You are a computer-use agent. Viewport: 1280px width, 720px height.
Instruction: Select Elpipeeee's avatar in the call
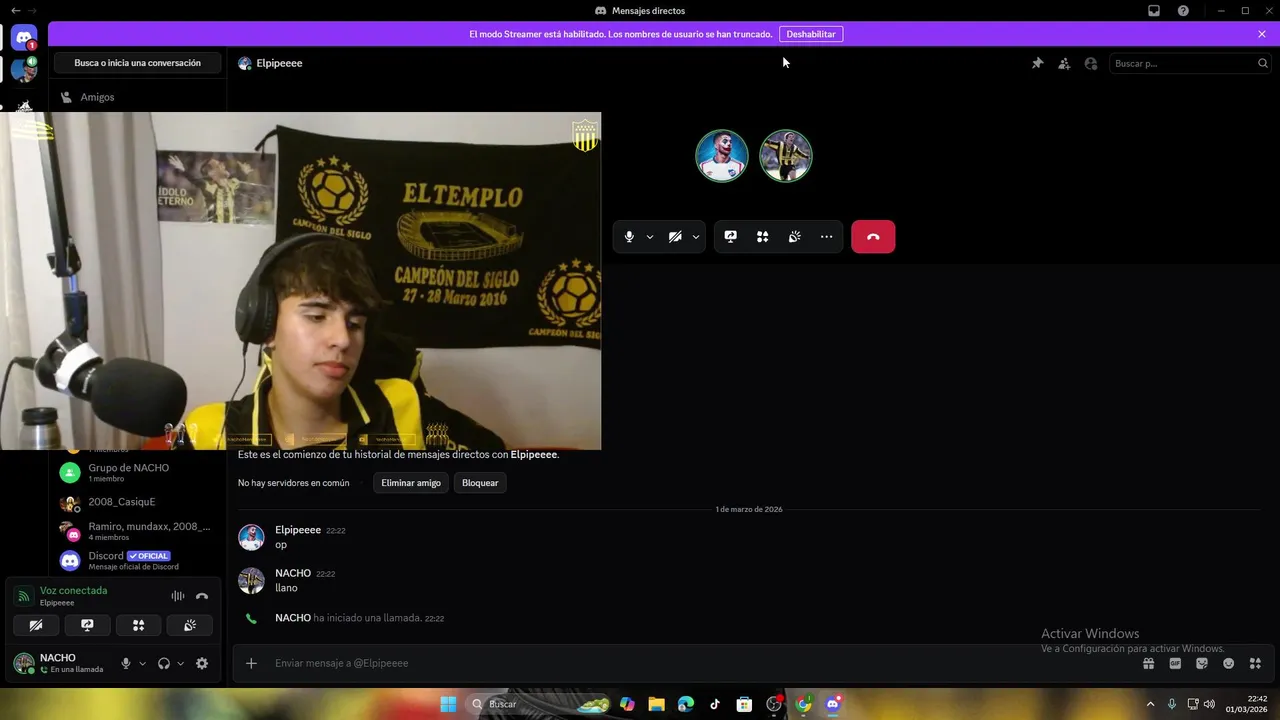pyautogui.click(x=722, y=156)
